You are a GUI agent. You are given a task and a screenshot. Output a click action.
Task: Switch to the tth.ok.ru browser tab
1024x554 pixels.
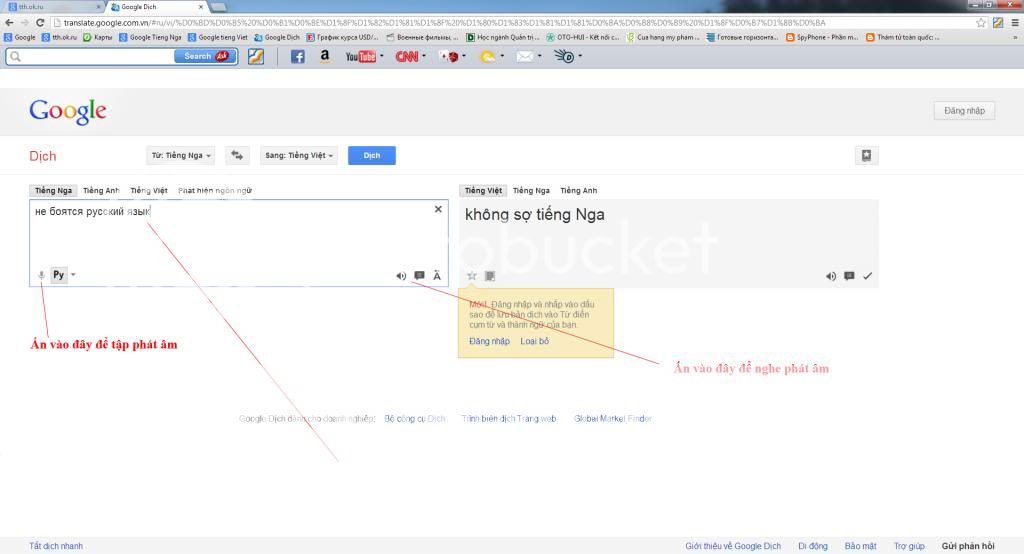pyautogui.click(x=50, y=7)
